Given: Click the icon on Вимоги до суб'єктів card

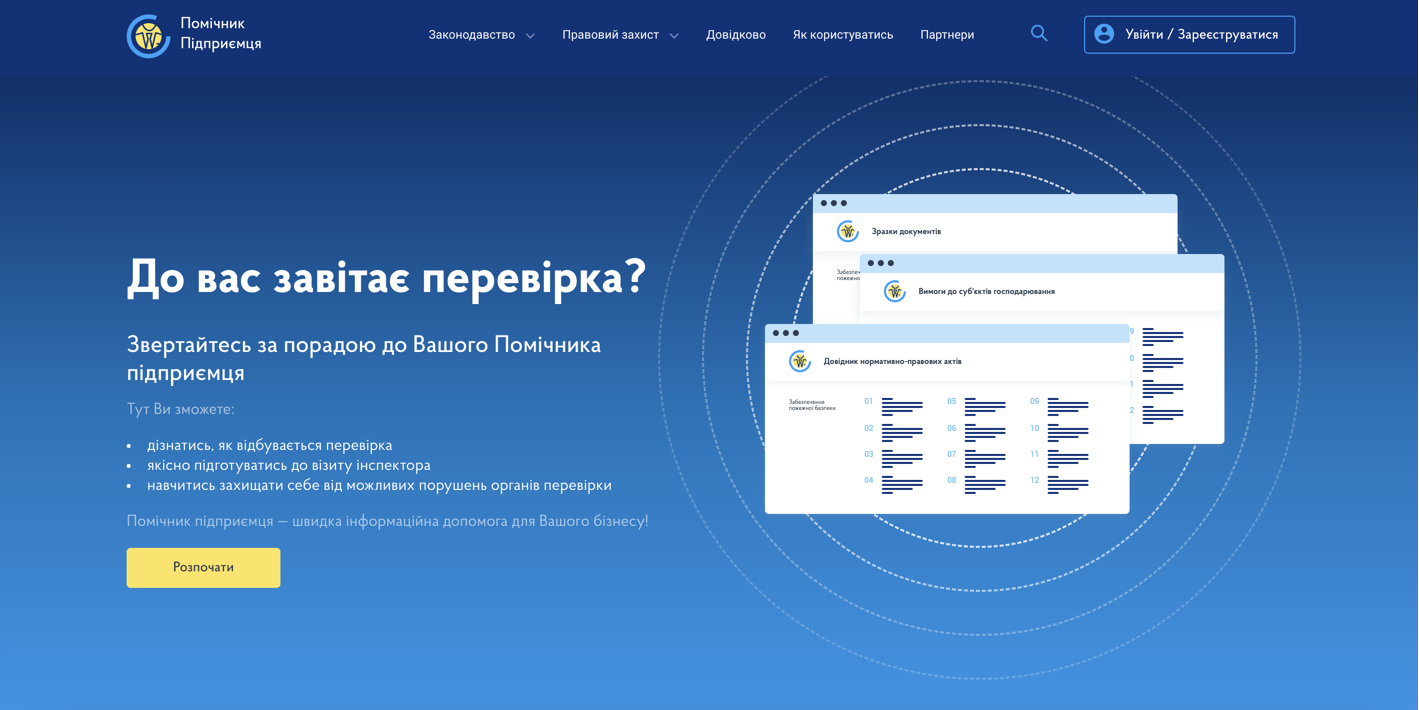Looking at the screenshot, I should (893, 291).
